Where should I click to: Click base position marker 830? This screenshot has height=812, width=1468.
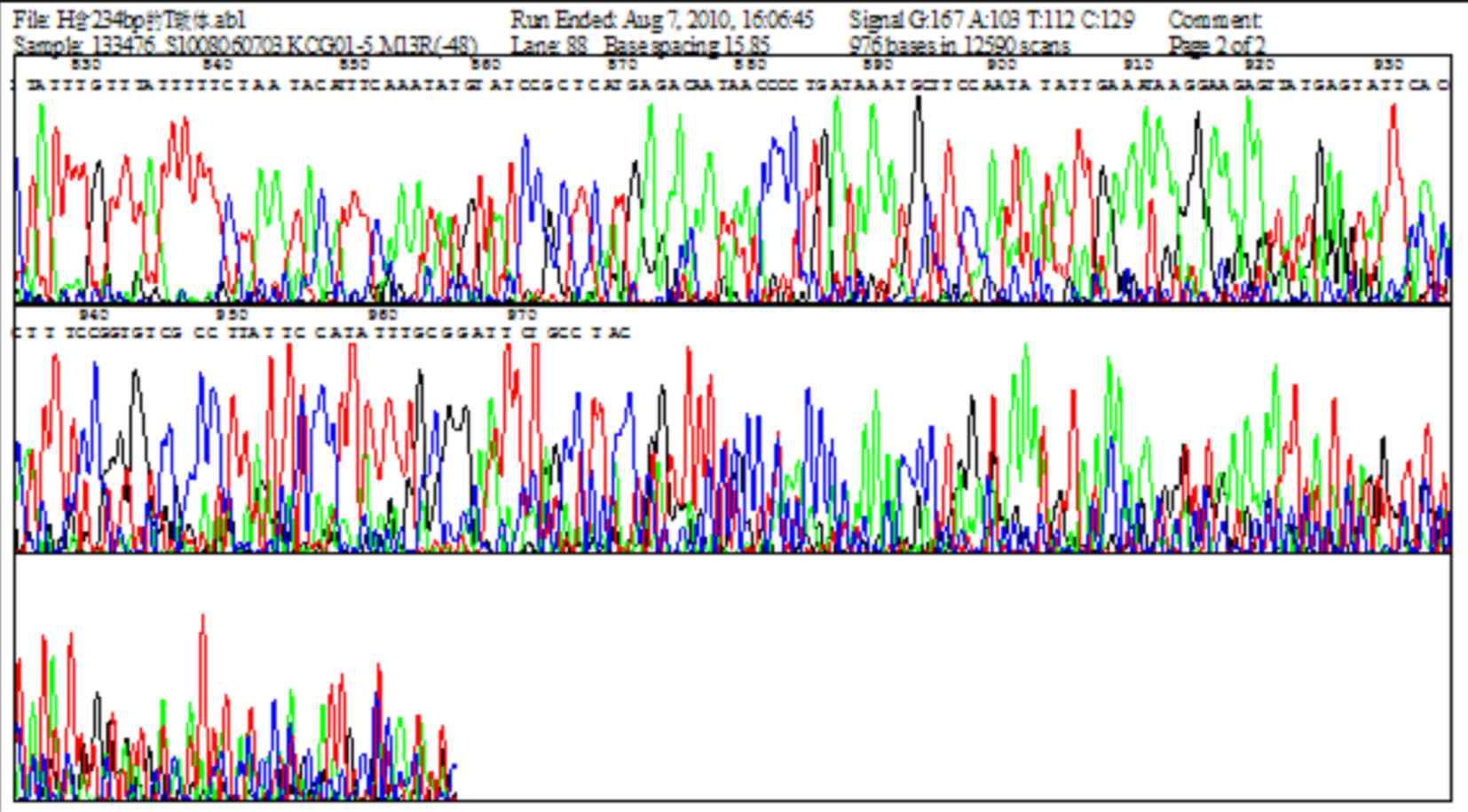pyautogui.click(x=86, y=65)
